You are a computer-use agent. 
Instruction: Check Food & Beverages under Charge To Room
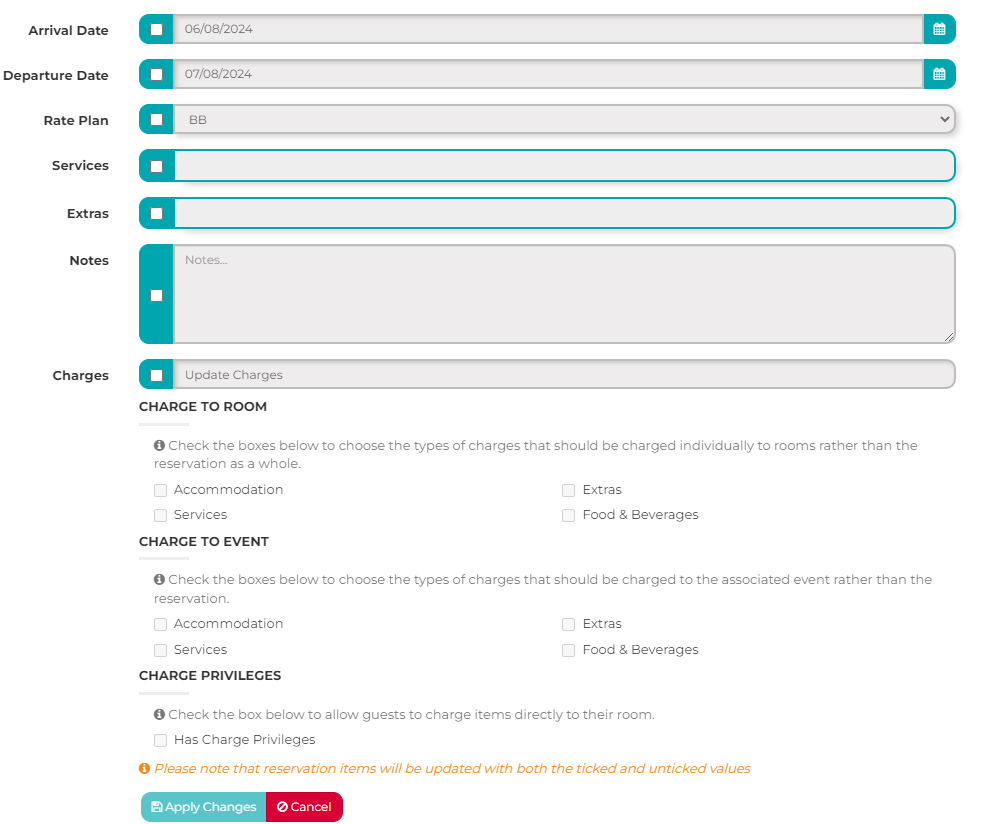568,515
